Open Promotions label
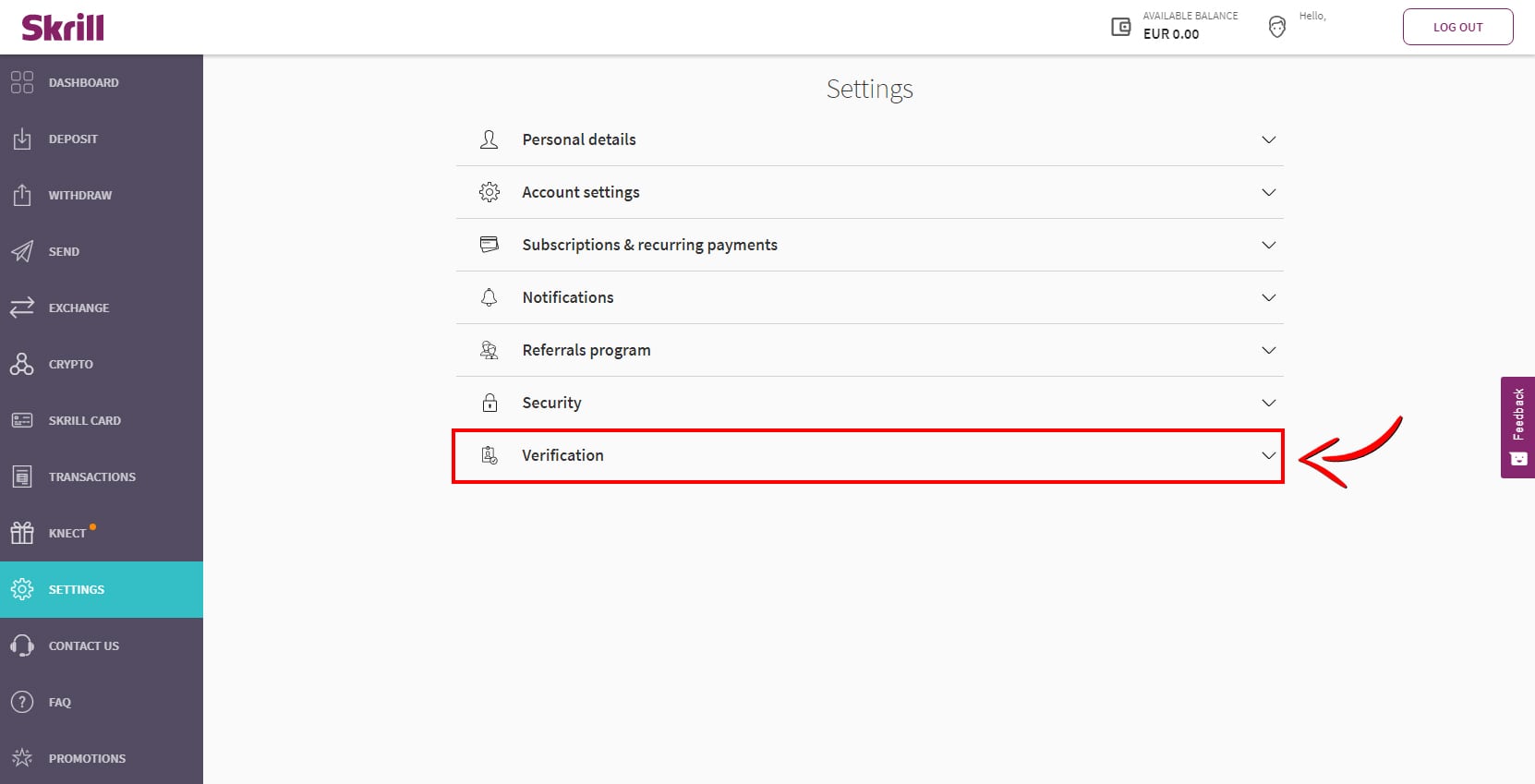1535x784 pixels. click(88, 758)
